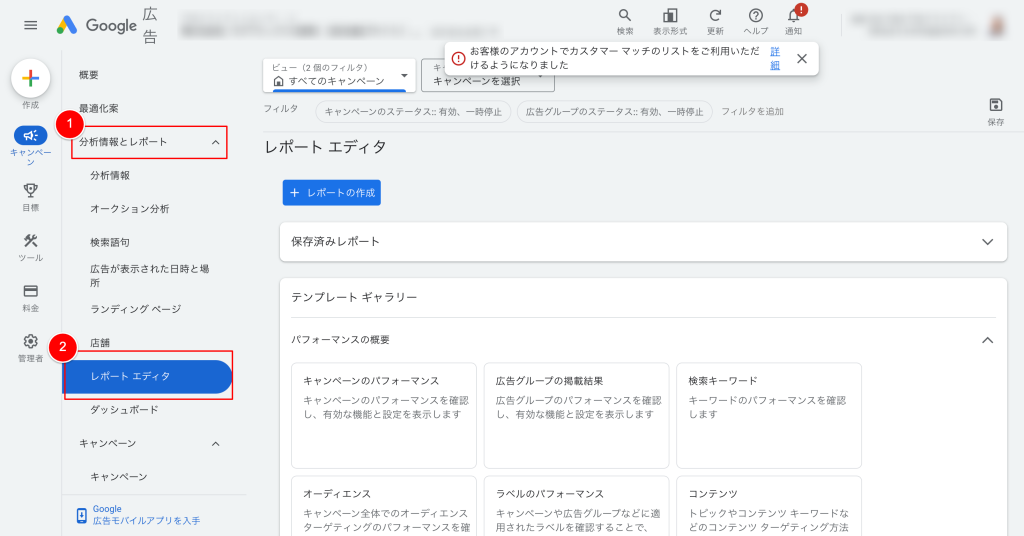
Task: Select オークション分析 in the sidebar
Action: [130, 209]
